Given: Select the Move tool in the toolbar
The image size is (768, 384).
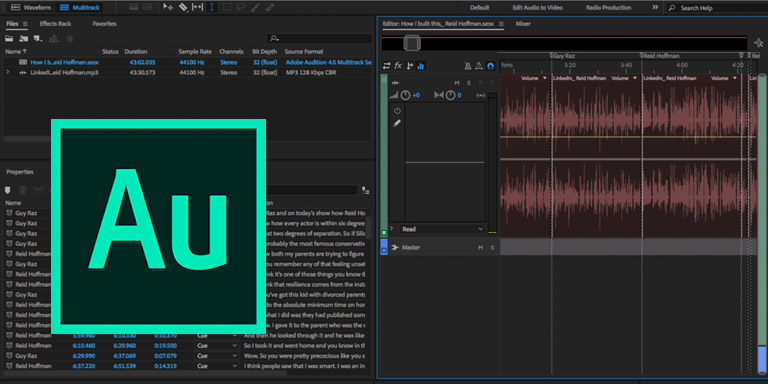Looking at the screenshot, I should coord(168,7).
